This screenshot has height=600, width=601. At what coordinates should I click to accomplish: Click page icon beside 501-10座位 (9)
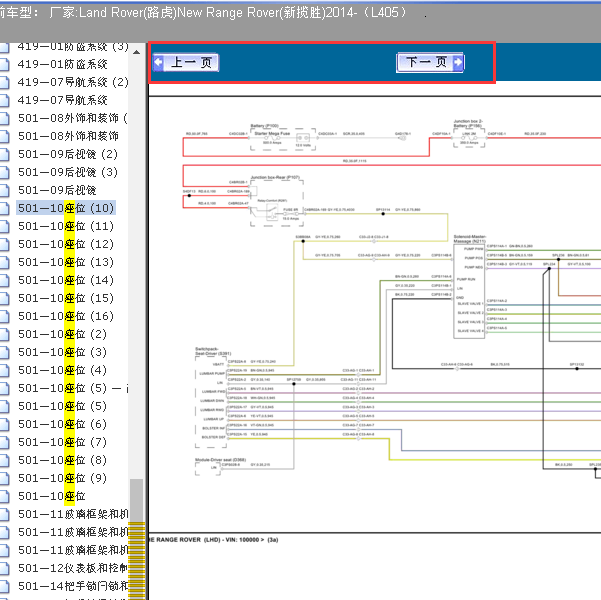coord(4,479)
